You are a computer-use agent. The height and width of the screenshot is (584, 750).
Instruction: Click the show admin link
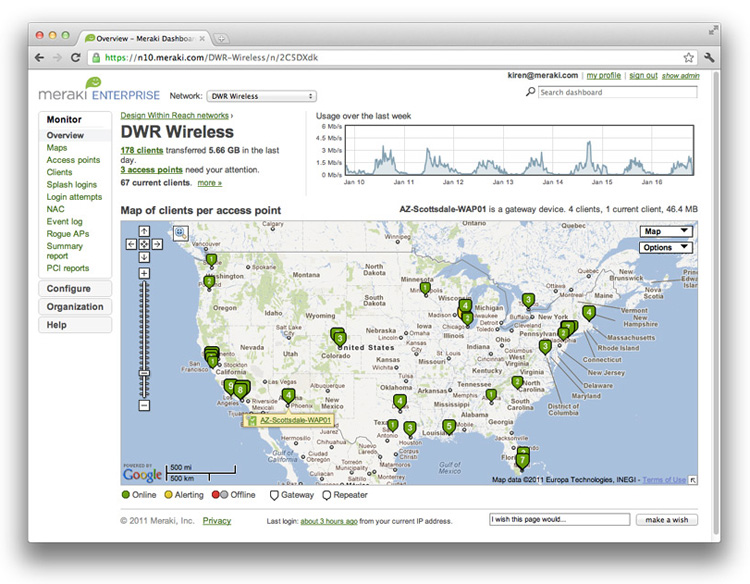[681, 76]
